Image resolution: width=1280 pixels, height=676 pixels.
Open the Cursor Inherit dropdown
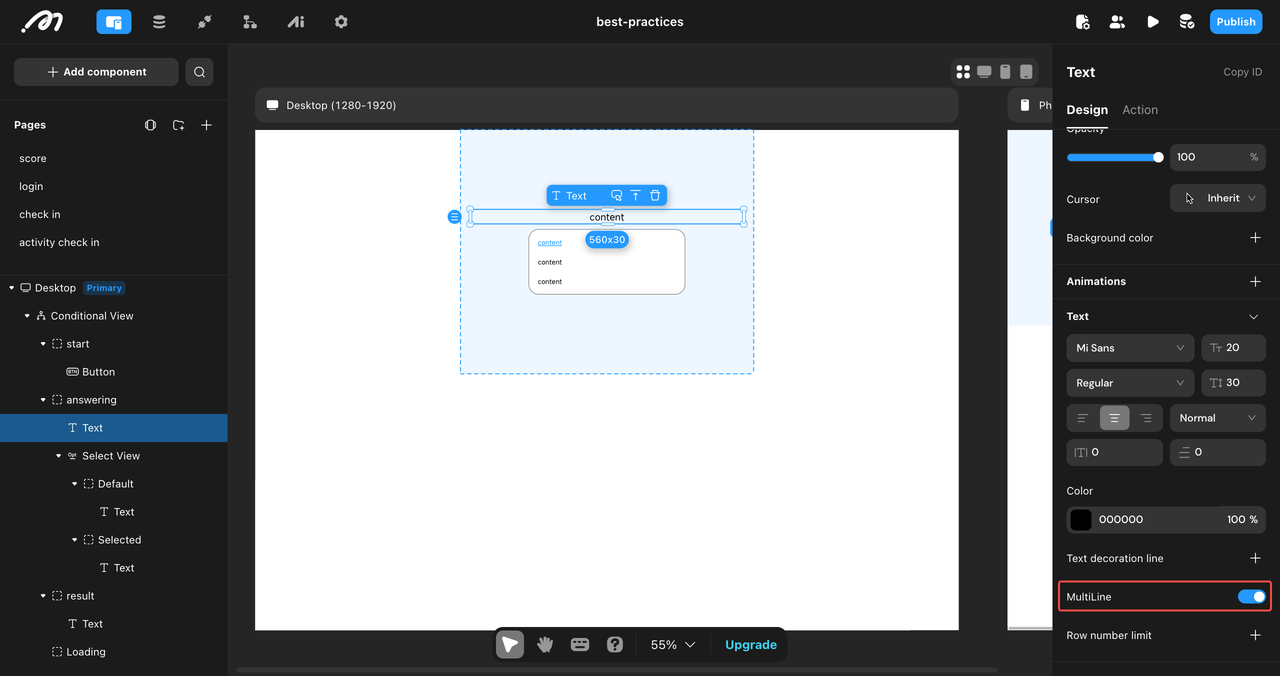tap(1218, 198)
